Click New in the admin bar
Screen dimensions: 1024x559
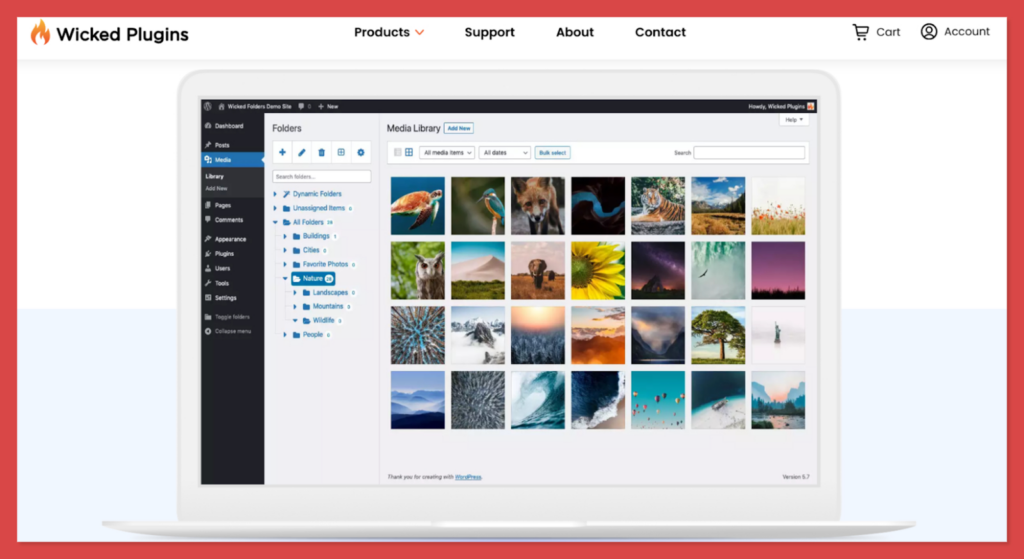328,106
